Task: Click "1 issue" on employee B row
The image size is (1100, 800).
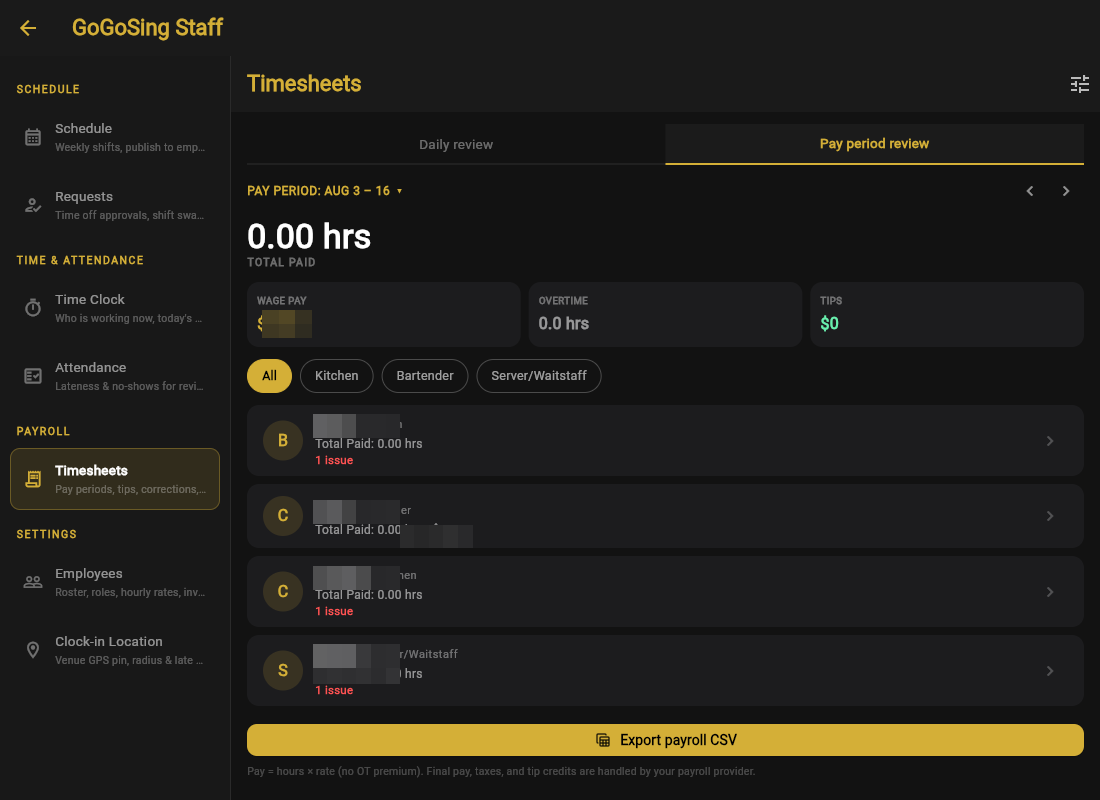Action: pyautogui.click(x=334, y=460)
